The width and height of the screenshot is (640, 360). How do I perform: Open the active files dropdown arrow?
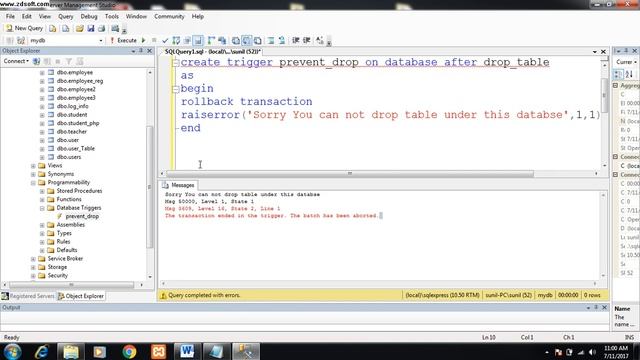pos(595,52)
